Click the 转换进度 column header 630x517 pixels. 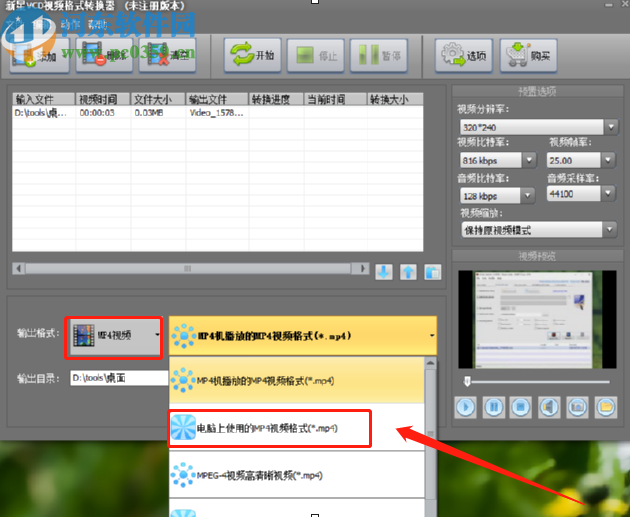point(276,99)
